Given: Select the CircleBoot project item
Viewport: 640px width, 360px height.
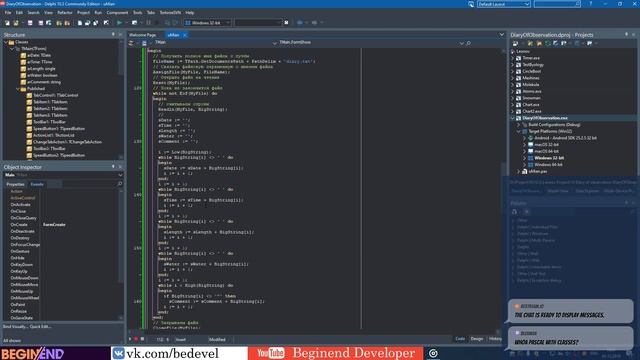Looking at the screenshot, I should pyautogui.click(x=531, y=71).
